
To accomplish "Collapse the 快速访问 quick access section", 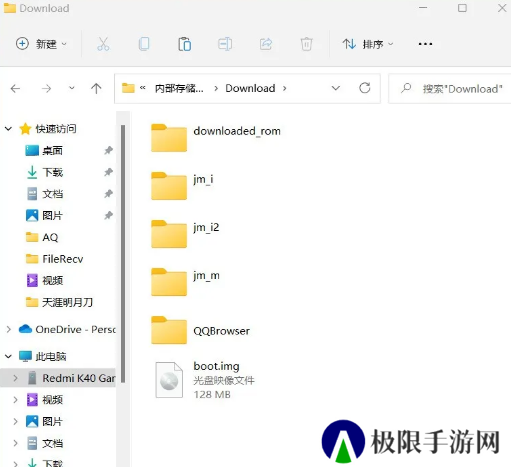I will 8,128.
